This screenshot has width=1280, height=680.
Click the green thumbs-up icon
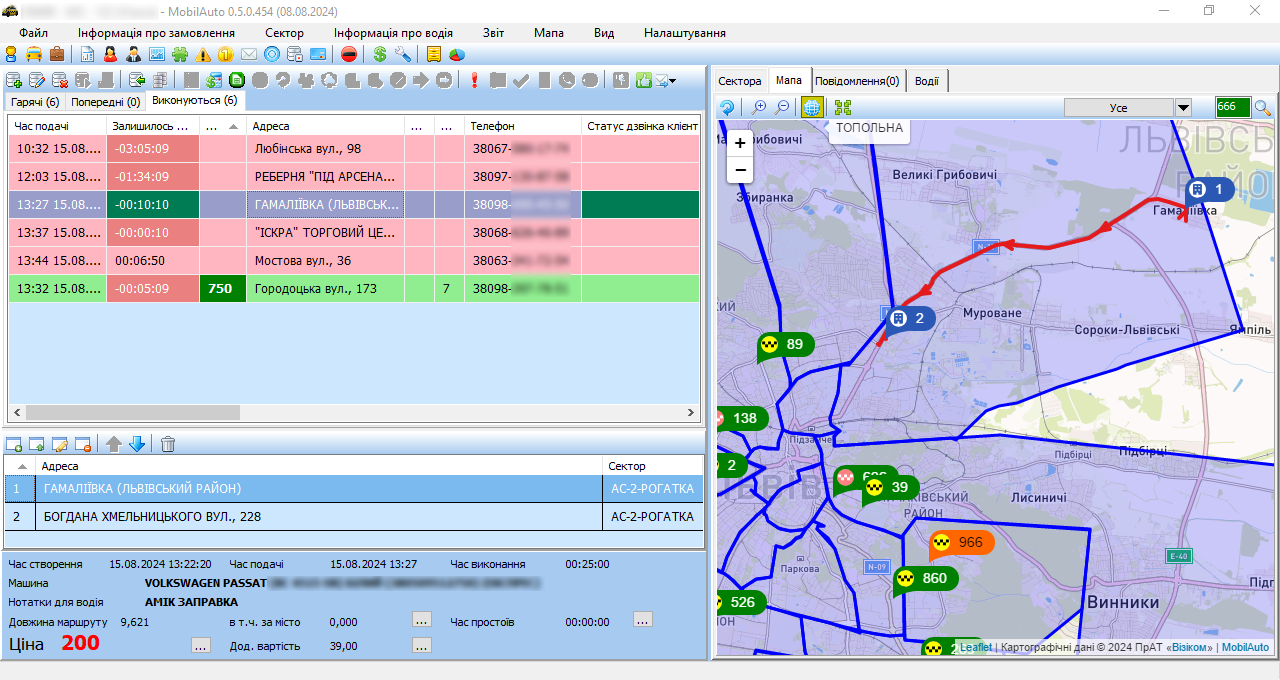[643, 81]
